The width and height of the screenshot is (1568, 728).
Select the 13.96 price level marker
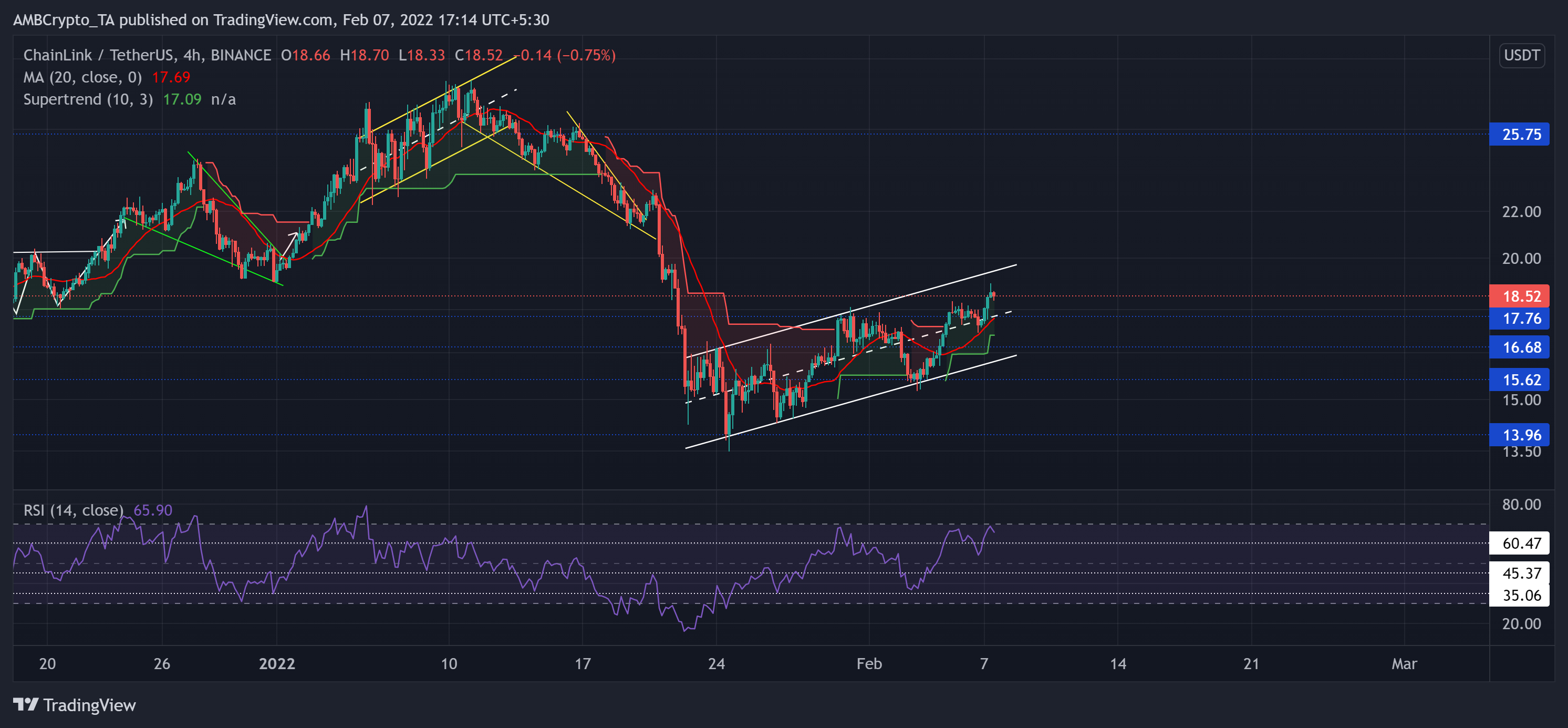(1521, 435)
